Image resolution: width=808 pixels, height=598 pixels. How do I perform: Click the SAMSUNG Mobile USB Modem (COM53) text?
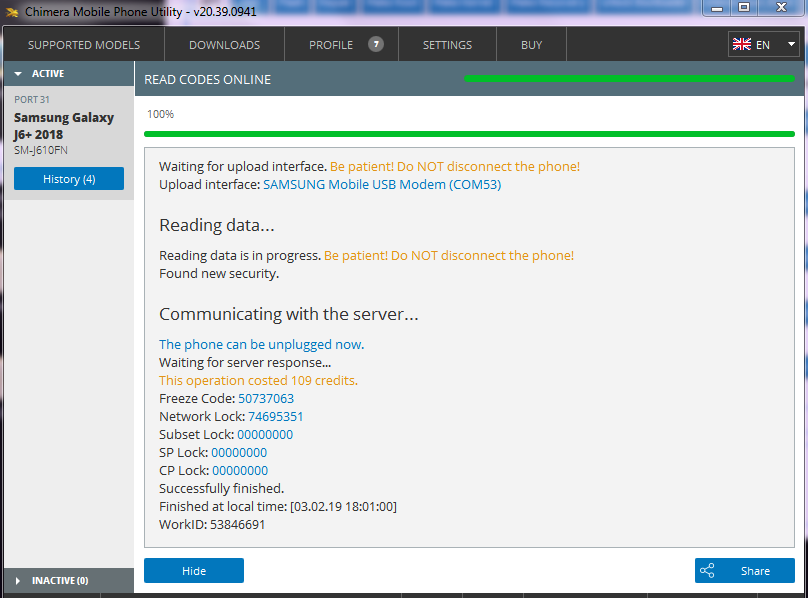tap(382, 185)
